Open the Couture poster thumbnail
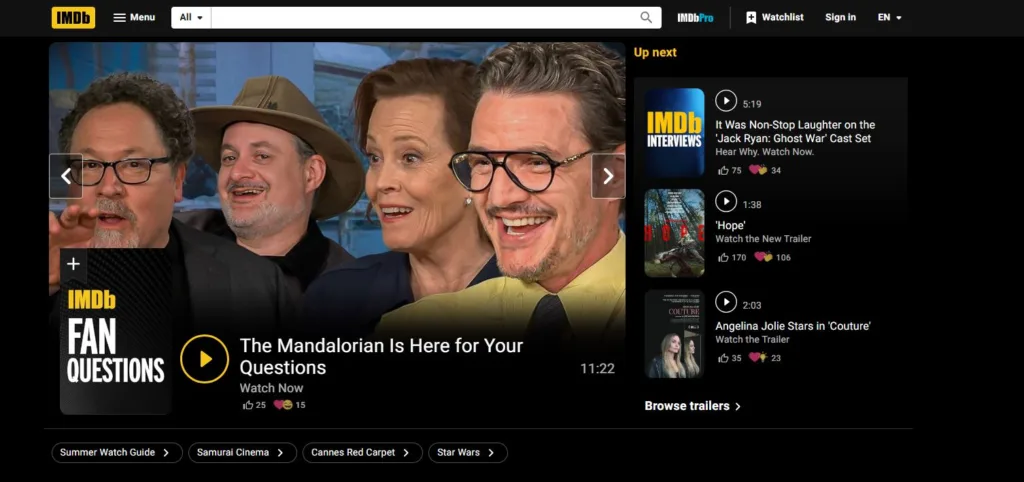This screenshot has height=482, width=1024. 675,334
